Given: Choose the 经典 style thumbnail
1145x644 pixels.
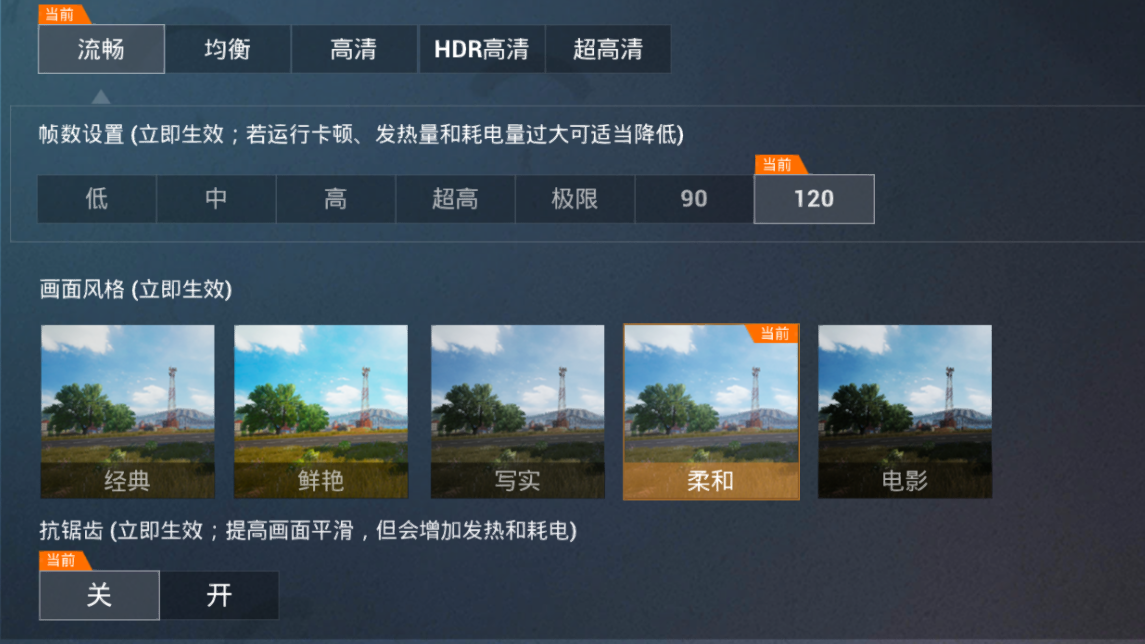Looking at the screenshot, I should coord(128,412).
